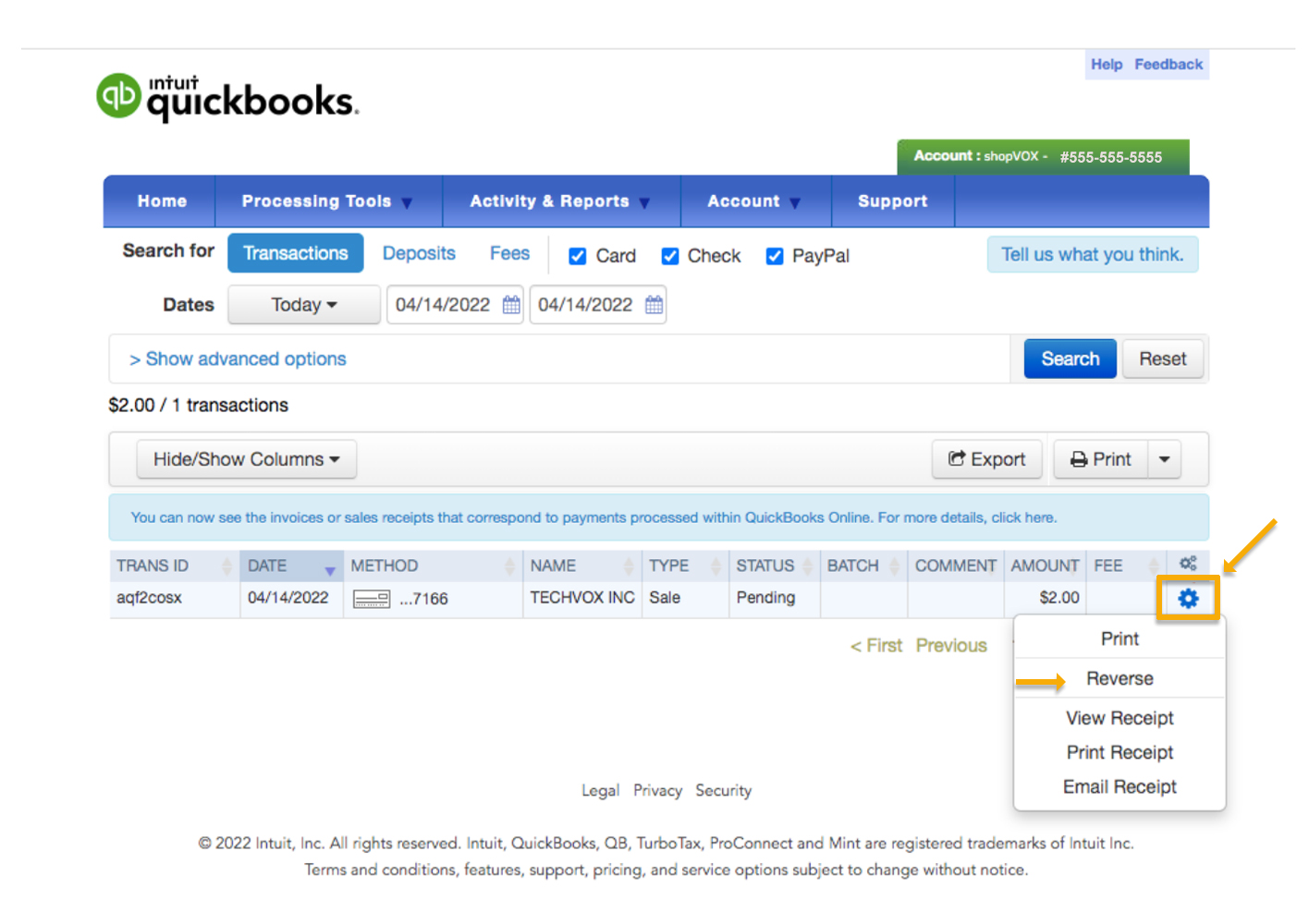The height and width of the screenshot is (924, 1309).
Task: Click the card payment method icon
Action: tap(372, 599)
